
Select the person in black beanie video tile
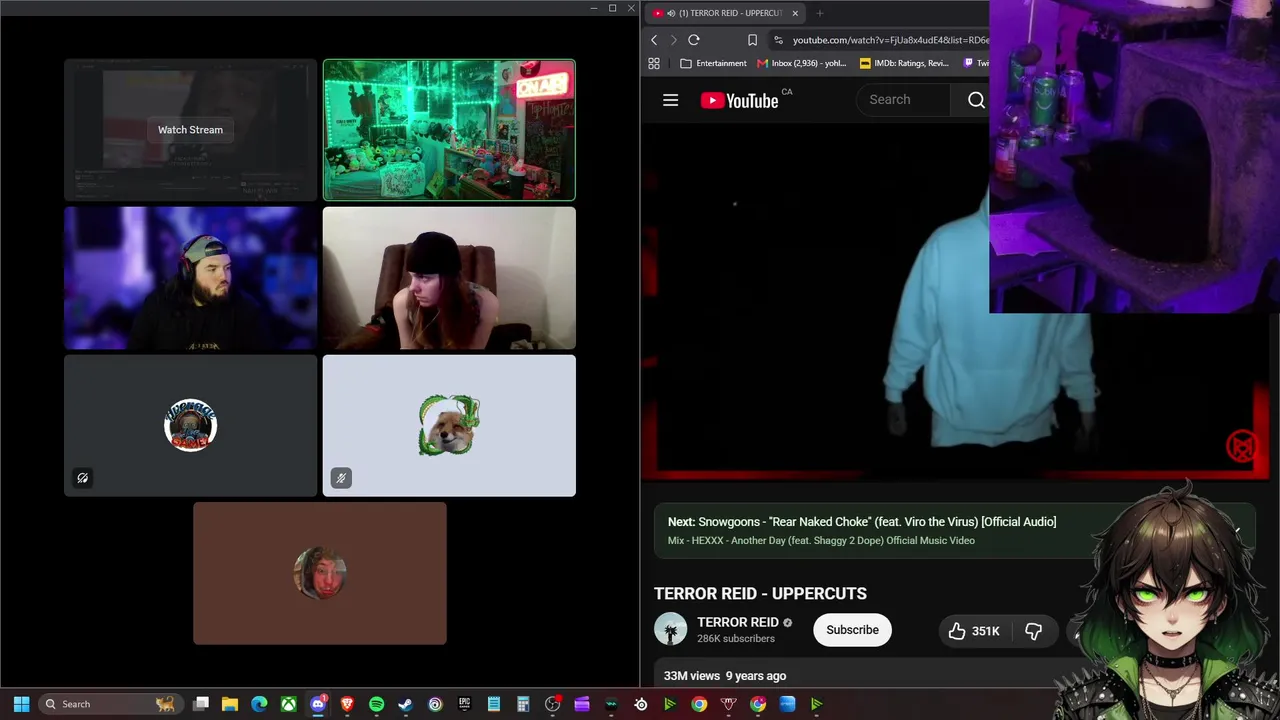point(449,278)
